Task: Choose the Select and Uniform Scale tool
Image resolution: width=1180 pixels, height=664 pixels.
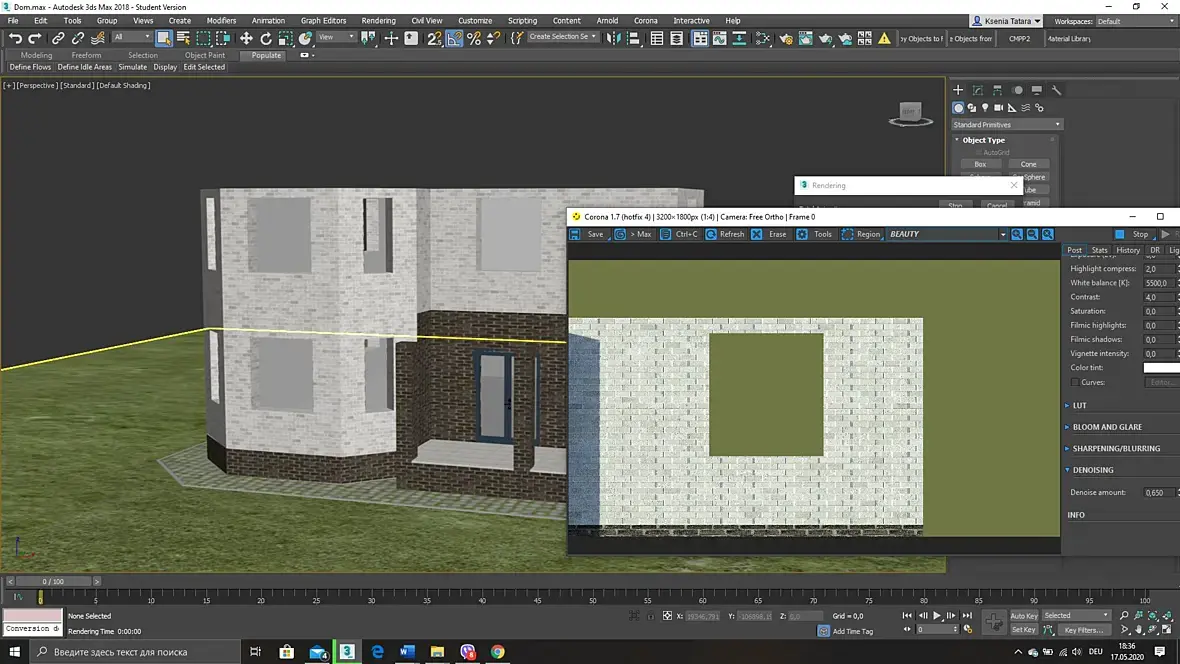Action: (x=285, y=38)
